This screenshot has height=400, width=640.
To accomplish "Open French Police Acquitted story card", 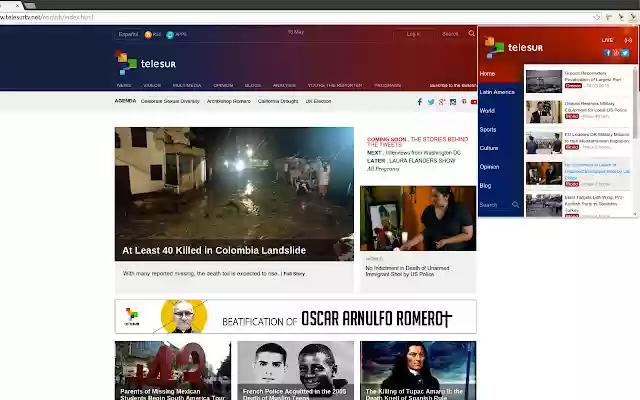I will click(x=296, y=371).
